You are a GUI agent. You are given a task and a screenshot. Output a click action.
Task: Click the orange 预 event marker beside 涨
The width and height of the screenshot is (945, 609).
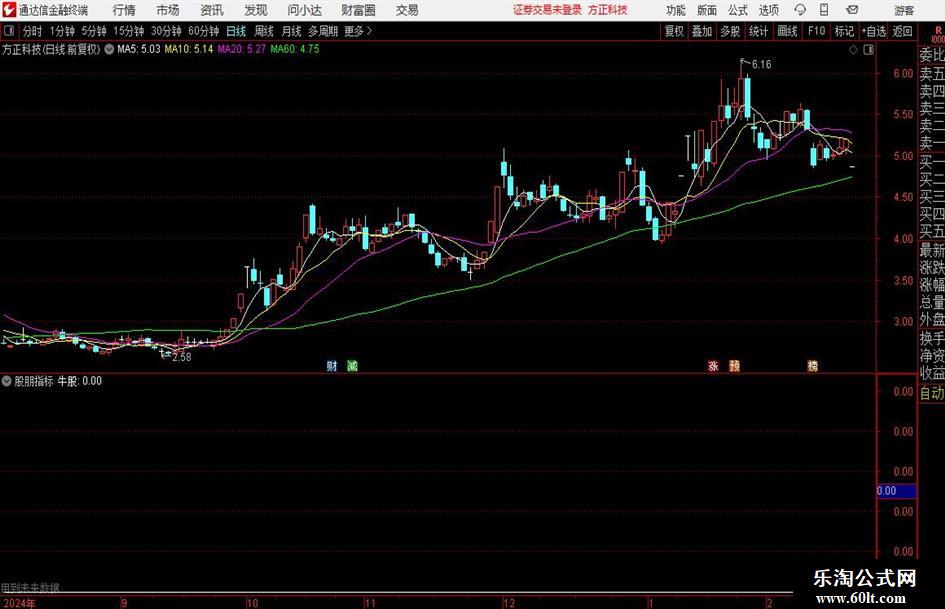[734, 365]
